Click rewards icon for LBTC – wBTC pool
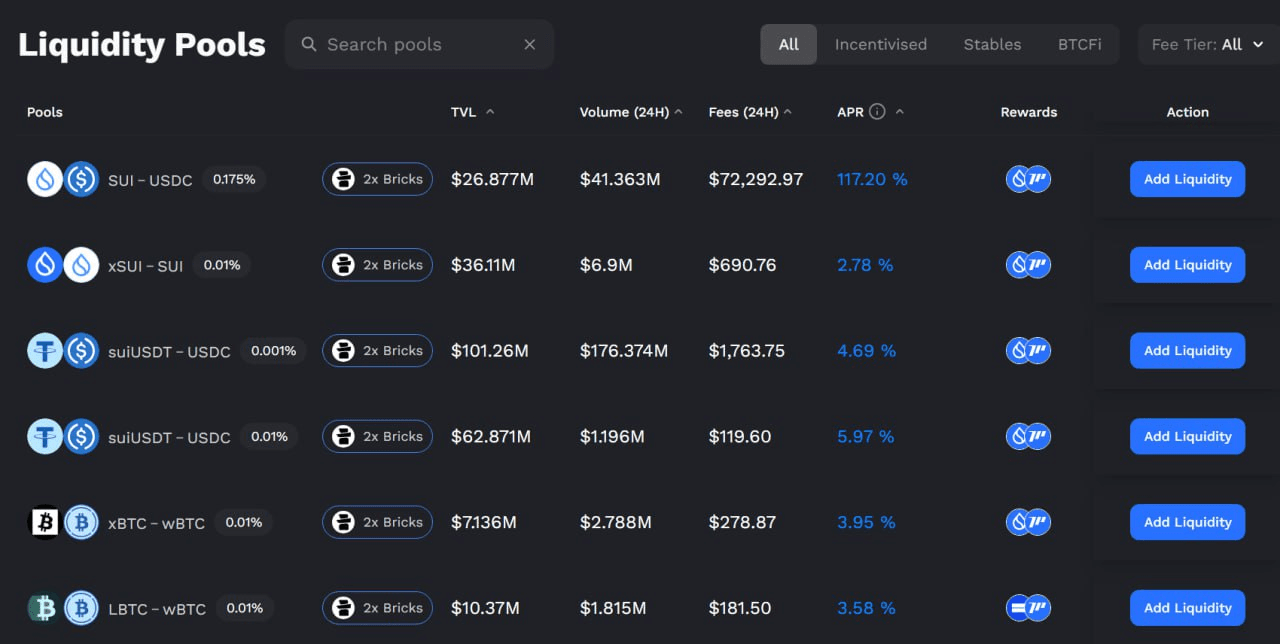The width and height of the screenshot is (1280, 644). click(x=1028, y=608)
